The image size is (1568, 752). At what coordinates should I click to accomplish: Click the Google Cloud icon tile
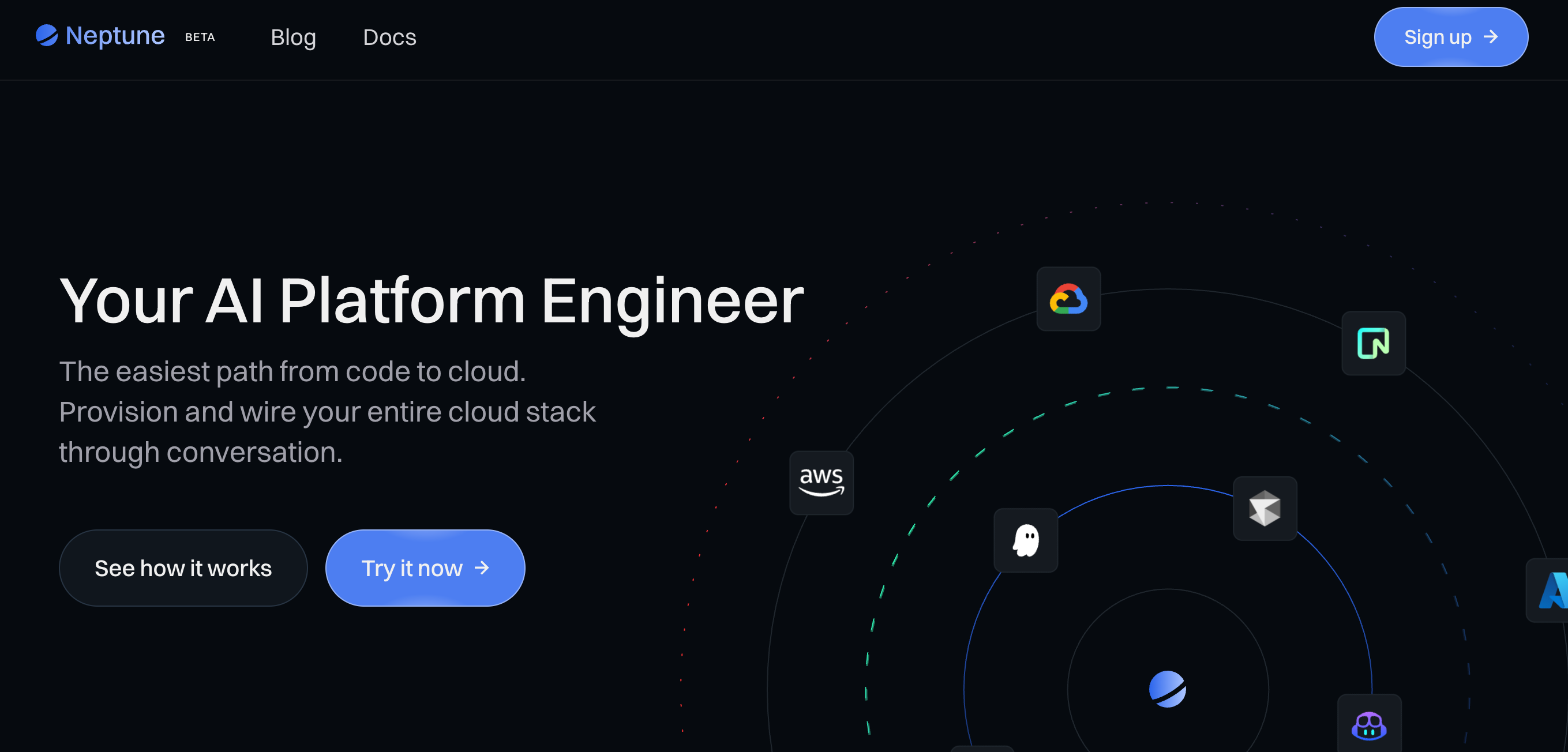click(x=1068, y=299)
